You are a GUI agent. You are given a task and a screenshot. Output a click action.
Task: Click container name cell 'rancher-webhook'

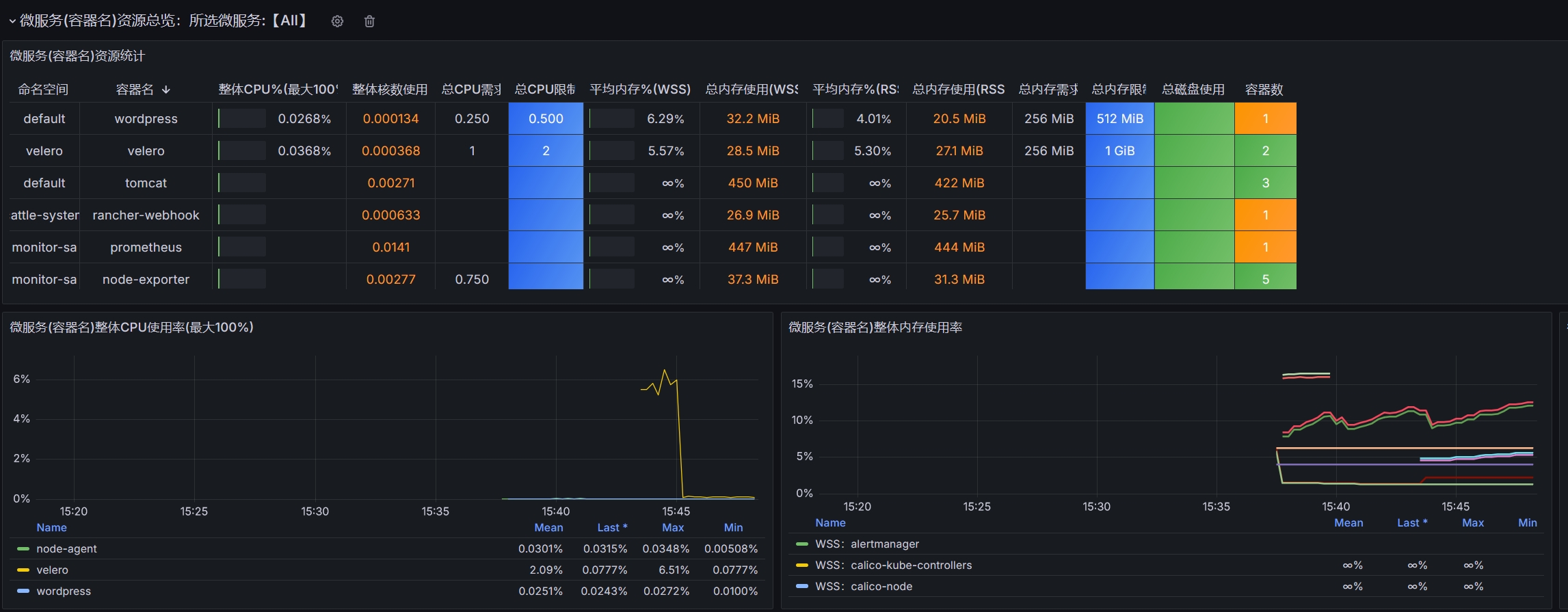[146, 215]
